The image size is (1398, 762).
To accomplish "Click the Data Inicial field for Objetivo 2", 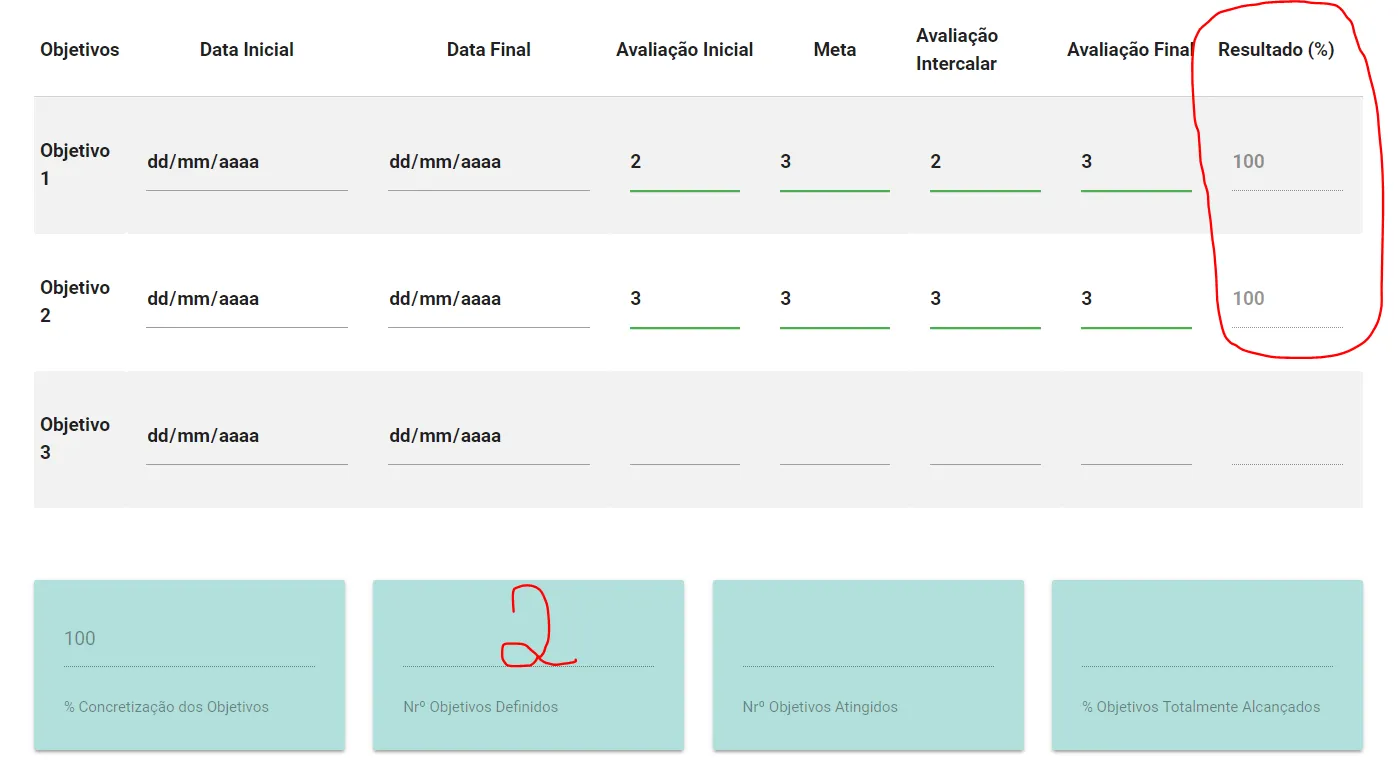I will tap(246, 299).
